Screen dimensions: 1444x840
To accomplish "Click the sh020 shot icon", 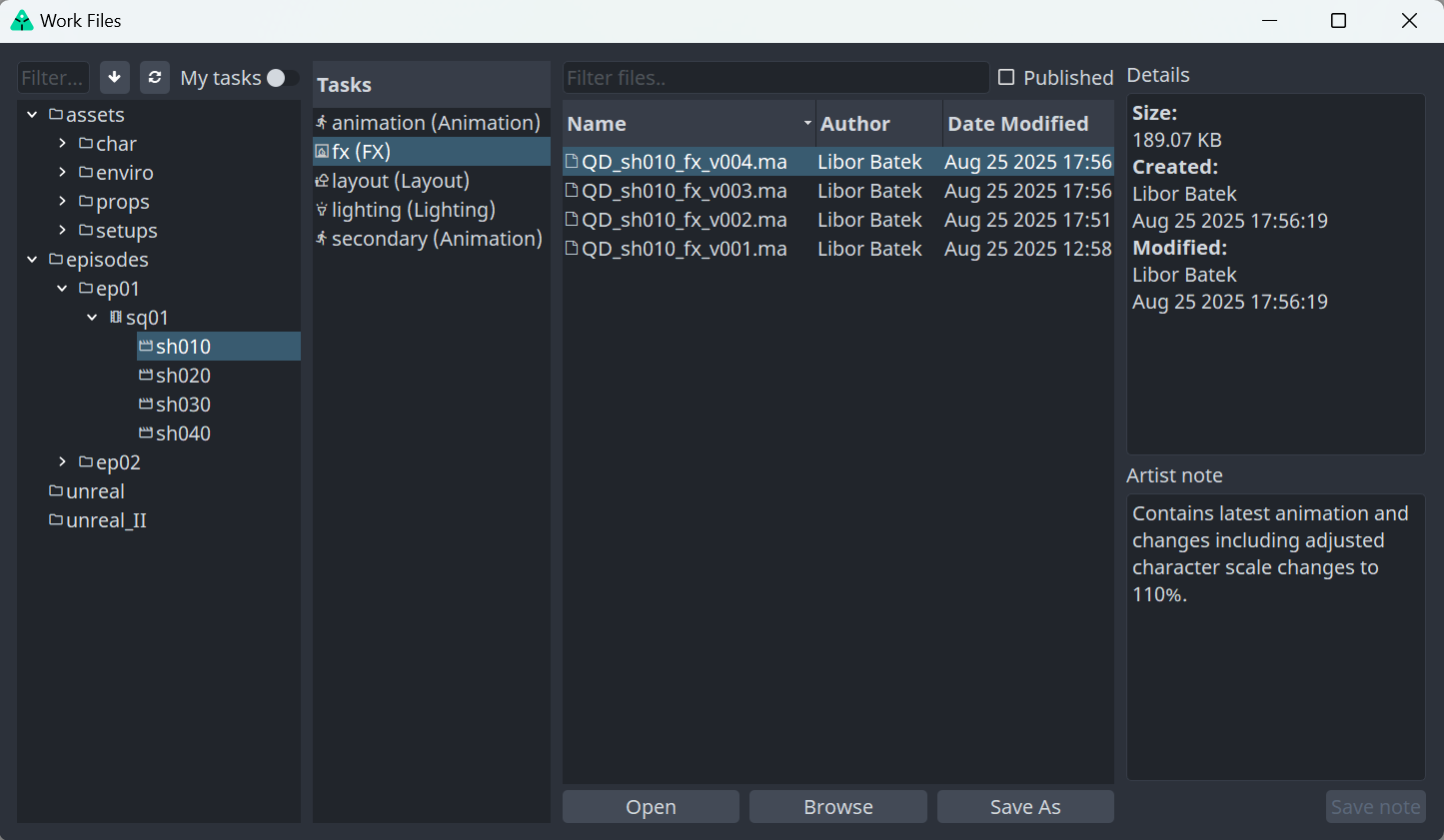I will [146, 376].
